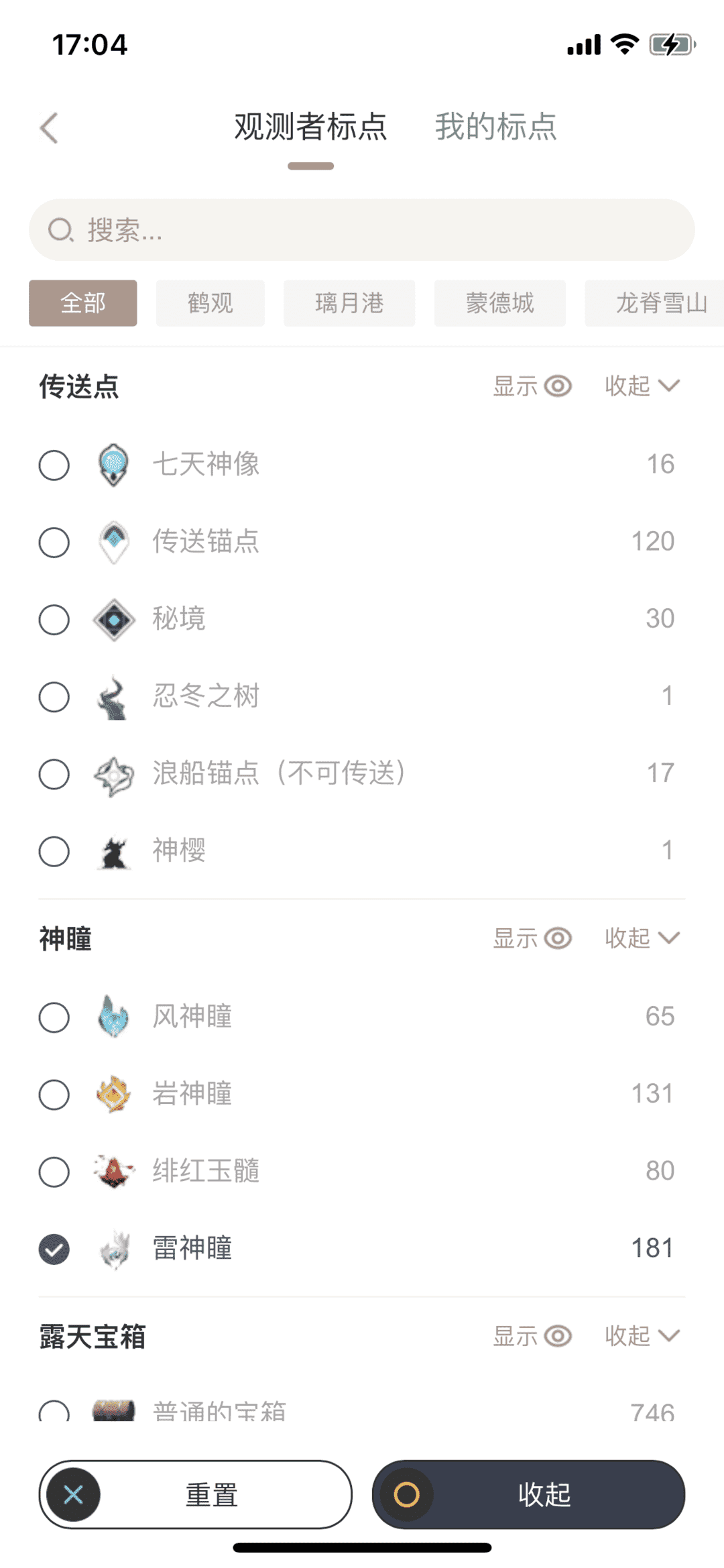This screenshot has height=1568, width=724.
Task: Click the 绯红玉髓 crimson agate icon
Action: (113, 1172)
